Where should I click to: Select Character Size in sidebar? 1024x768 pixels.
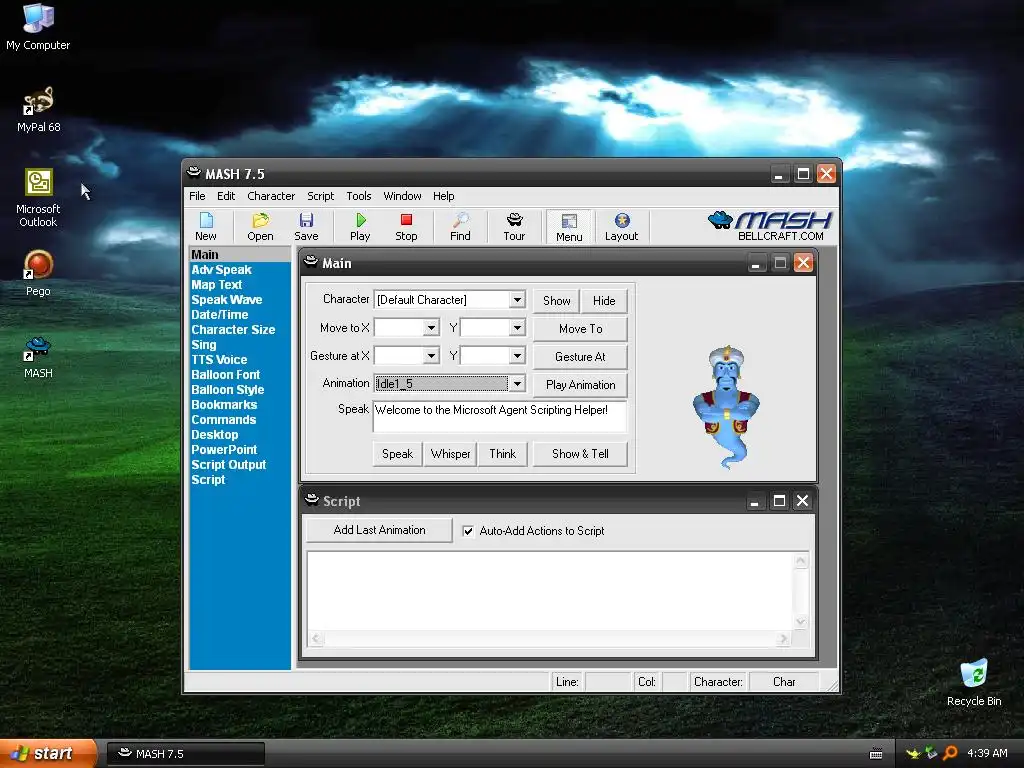(233, 330)
